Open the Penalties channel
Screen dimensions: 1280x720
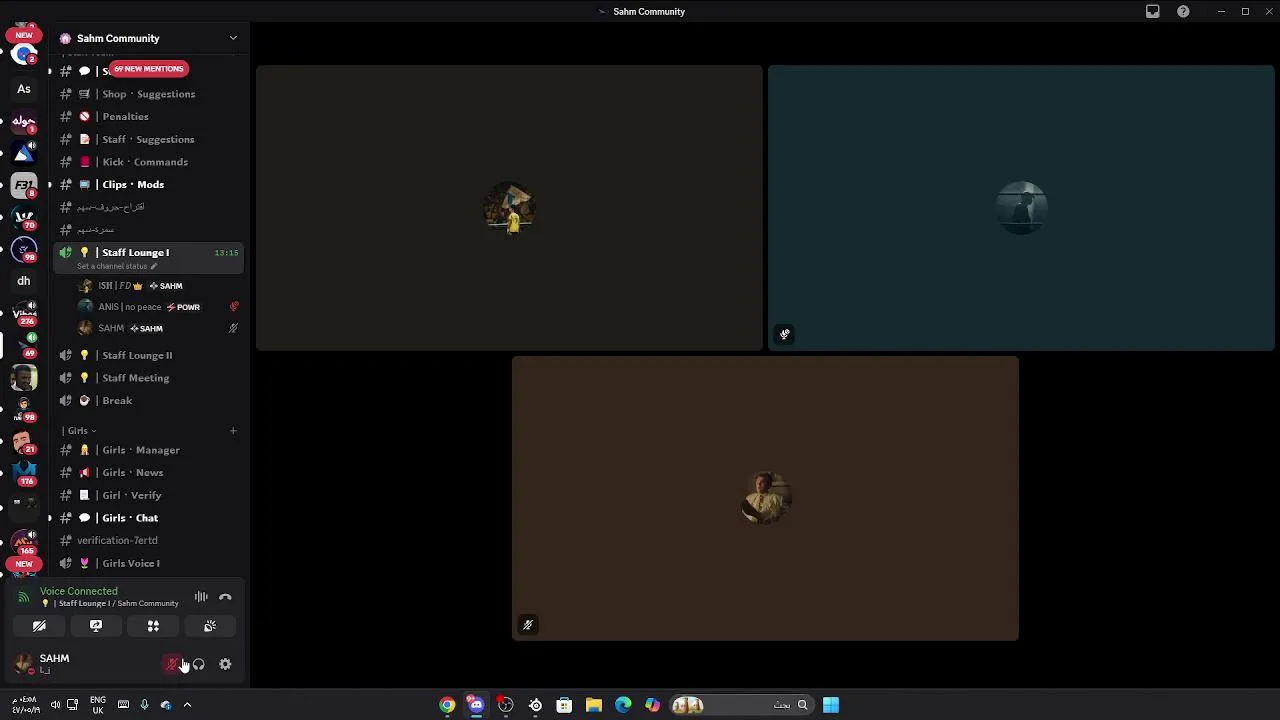(x=147, y=117)
